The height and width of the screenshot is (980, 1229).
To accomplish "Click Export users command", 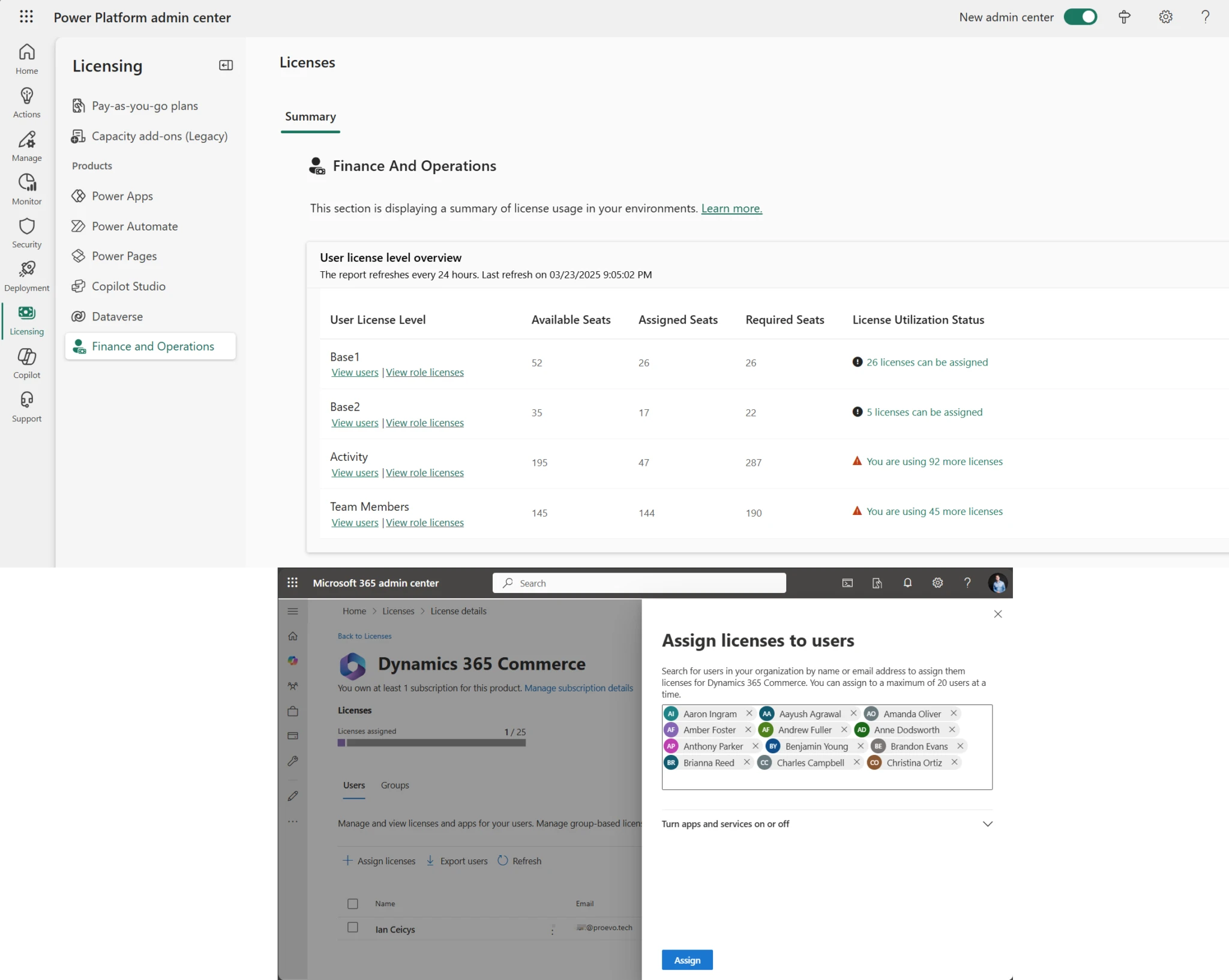I will click(x=457, y=861).
